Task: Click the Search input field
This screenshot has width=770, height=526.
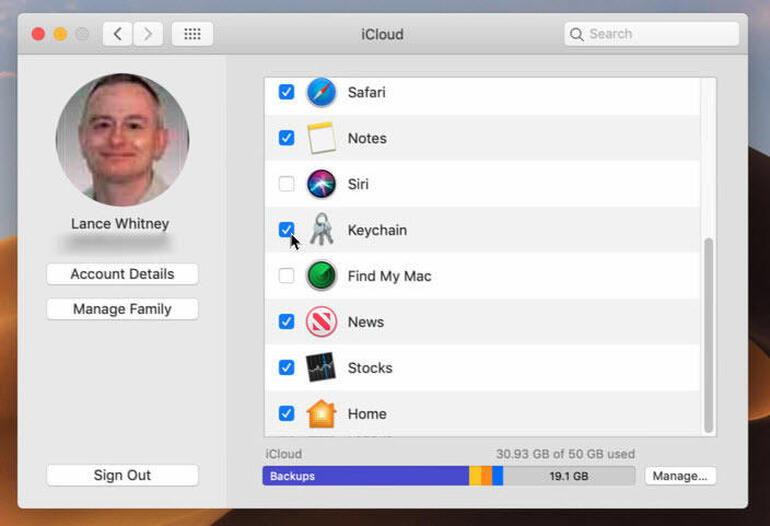Action: [652, 34]
